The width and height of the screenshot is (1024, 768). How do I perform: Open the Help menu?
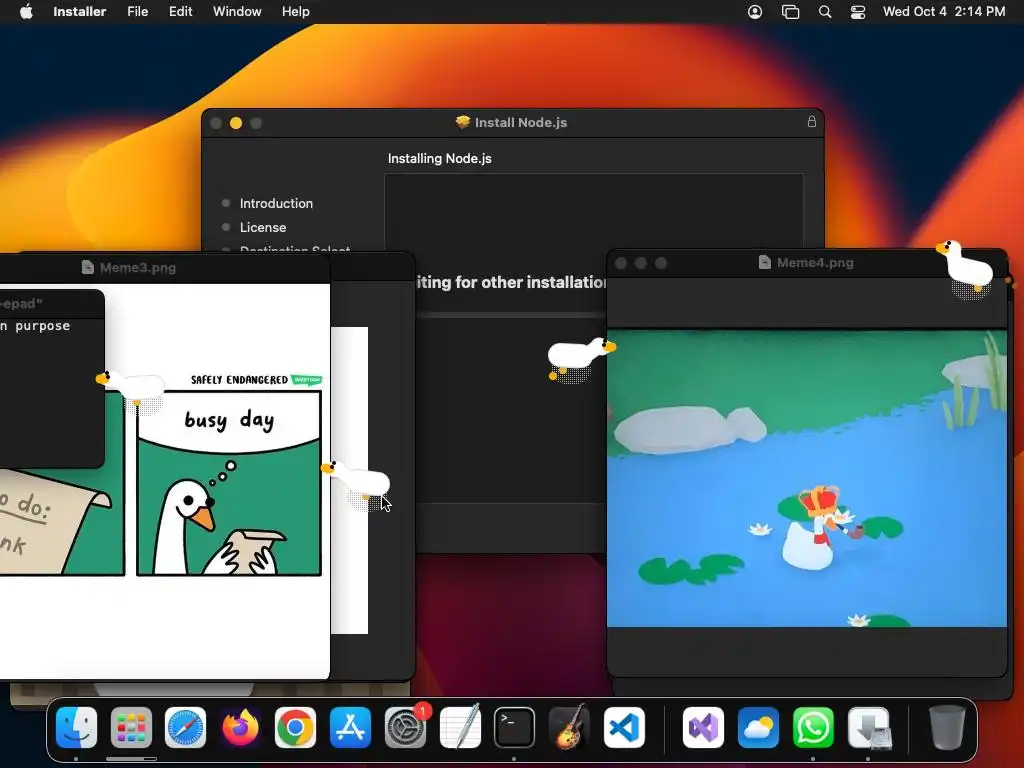[295, 12]
